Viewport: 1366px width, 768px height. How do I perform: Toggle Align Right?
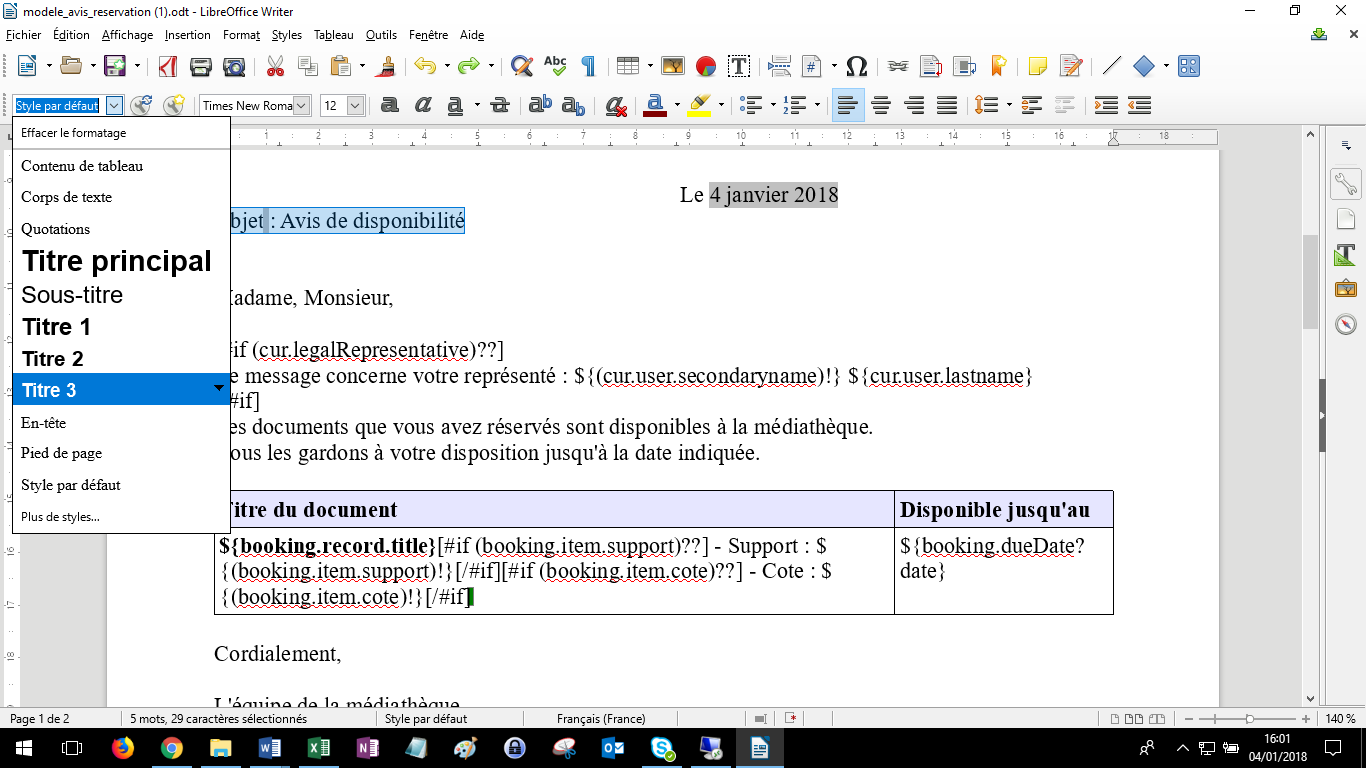pos(914,105)
